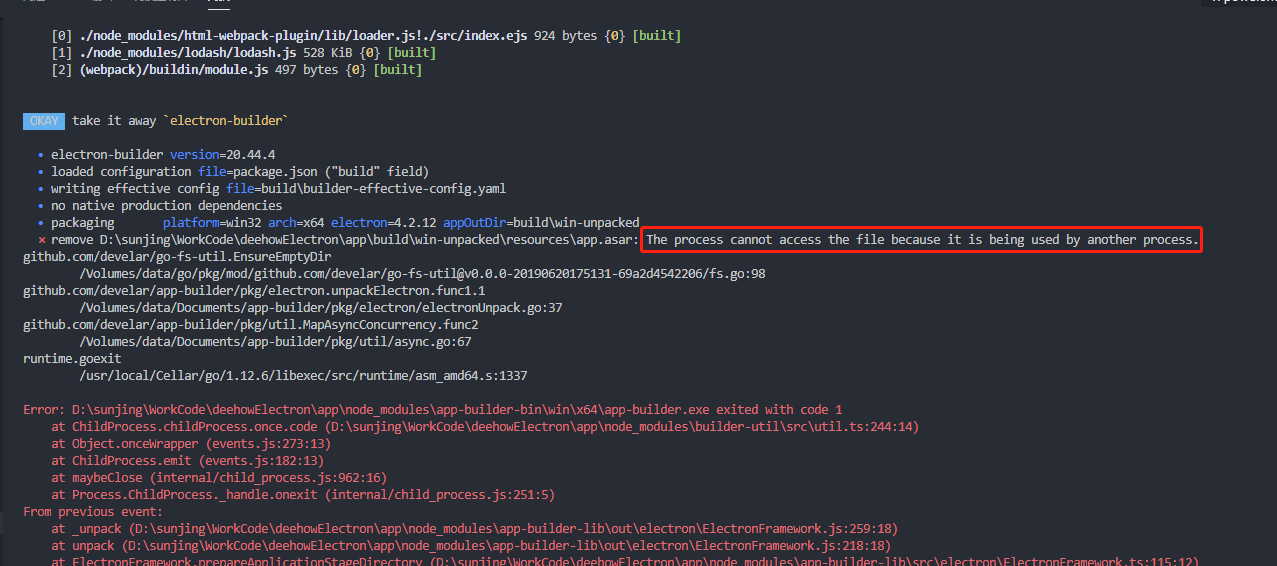Click the 'electron.unpackElectron.func1.1' stack line
Screen dimensions: 1277x566
(x=254, y=291)
